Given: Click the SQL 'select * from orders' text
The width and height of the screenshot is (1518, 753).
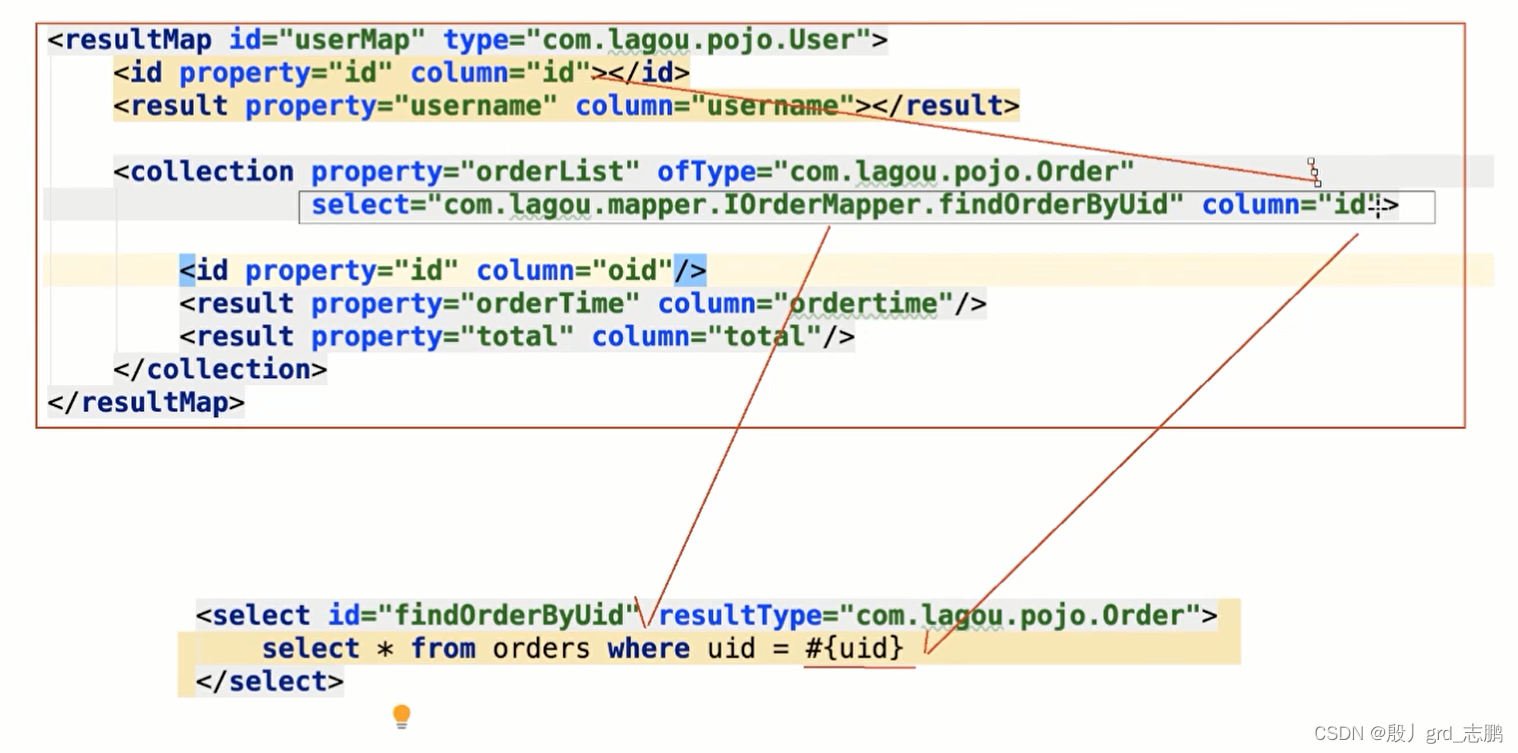Looking at the screenshot, I should click(426, 649).
